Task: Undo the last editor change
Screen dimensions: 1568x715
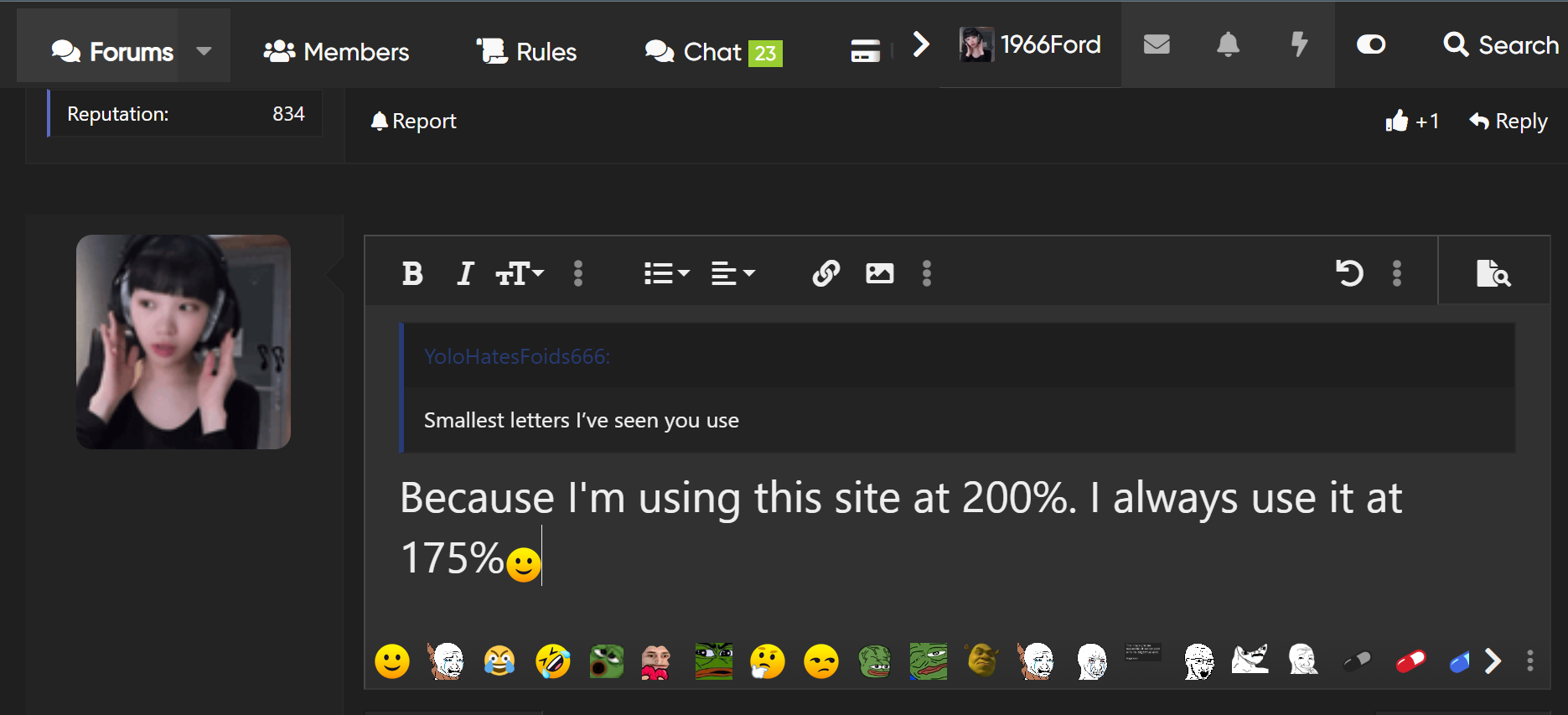Action: (x=1349, y=273)
